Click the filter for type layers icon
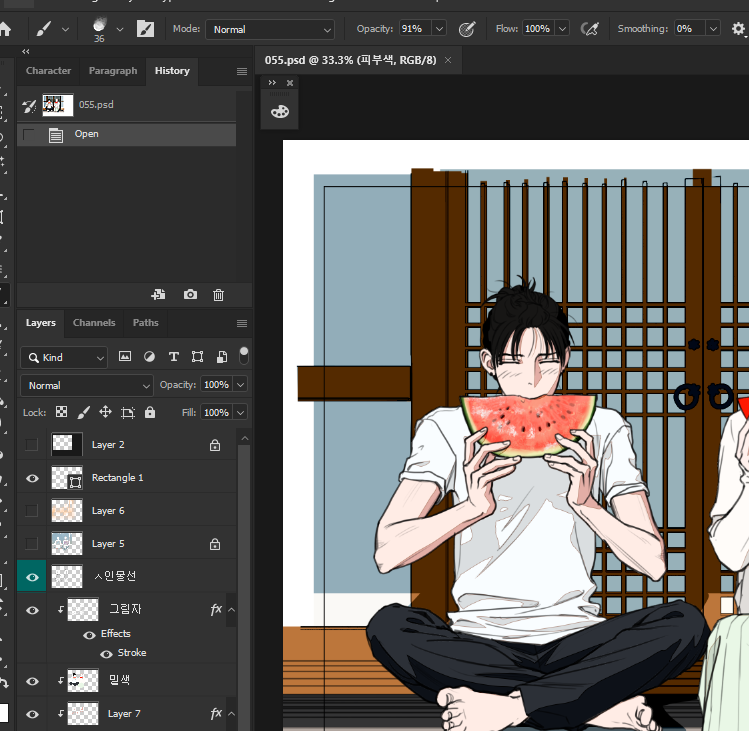The width and height of the screenshot is (749, 731). pyautogui.click(x=173, y=357)
